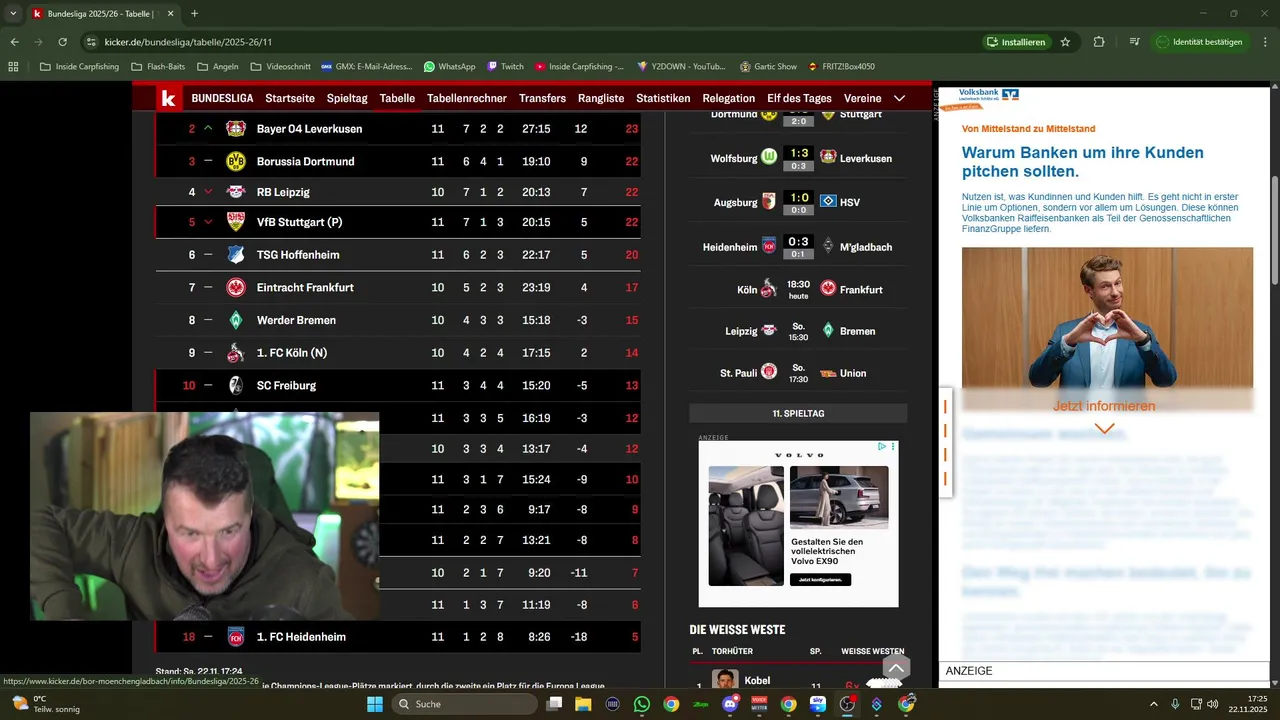The width and height of the screenshot is (1280, 720).
Task: Open the Spieltag nav item
Action: click(347, 98)
